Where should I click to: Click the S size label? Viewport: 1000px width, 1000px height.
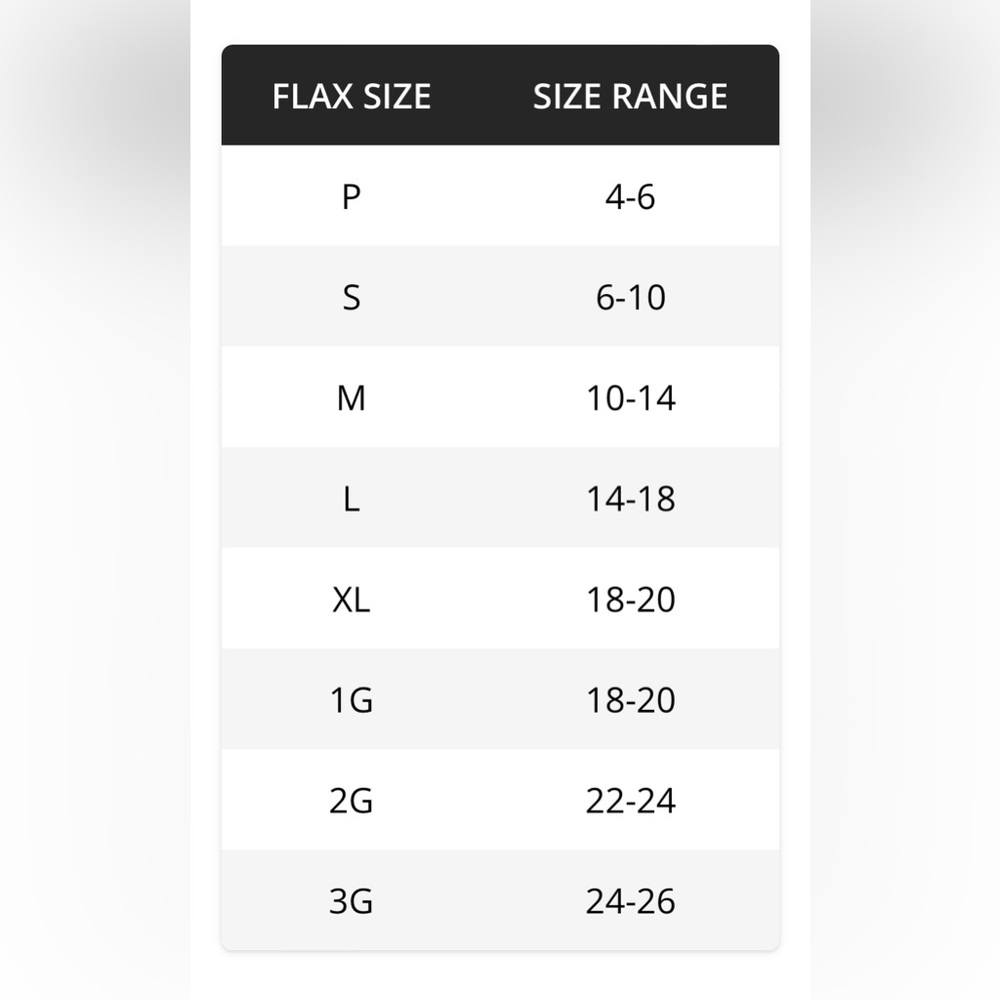click(x=351, y=297)
